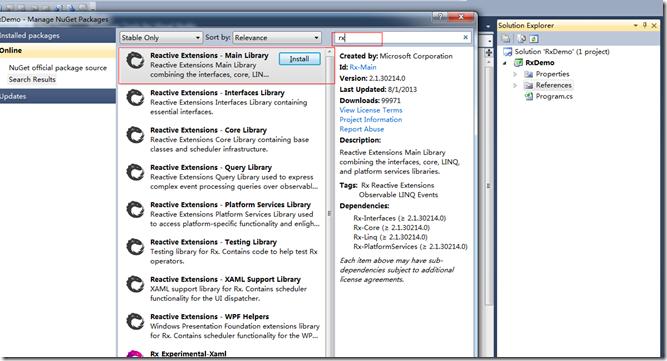Click the References folder icon
Screen dimensions: 667x361
click(x=528, y=85)
